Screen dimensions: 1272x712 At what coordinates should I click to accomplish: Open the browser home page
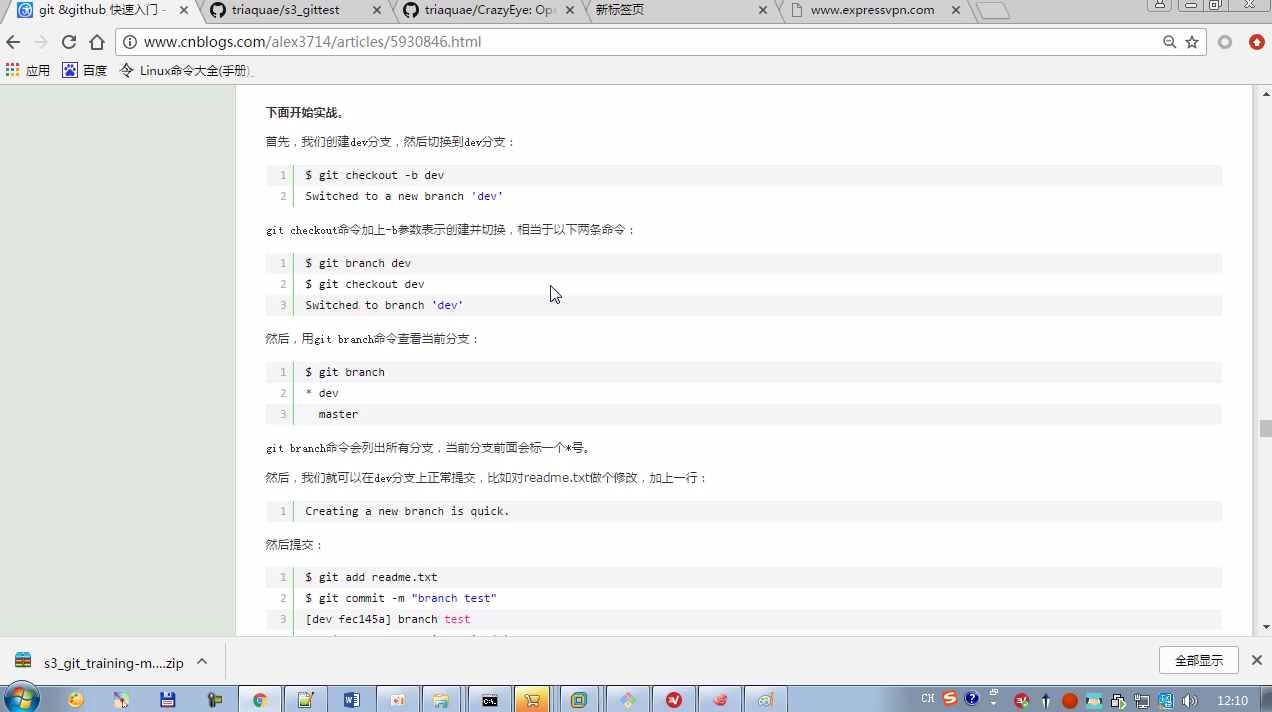(97, 42)
